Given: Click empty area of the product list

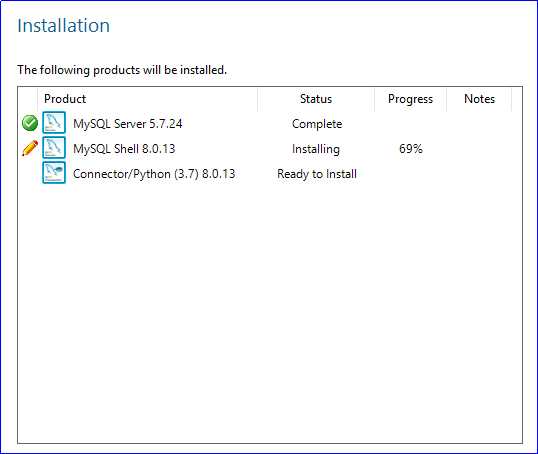Looking at the screenshot, I should (270, 309).
